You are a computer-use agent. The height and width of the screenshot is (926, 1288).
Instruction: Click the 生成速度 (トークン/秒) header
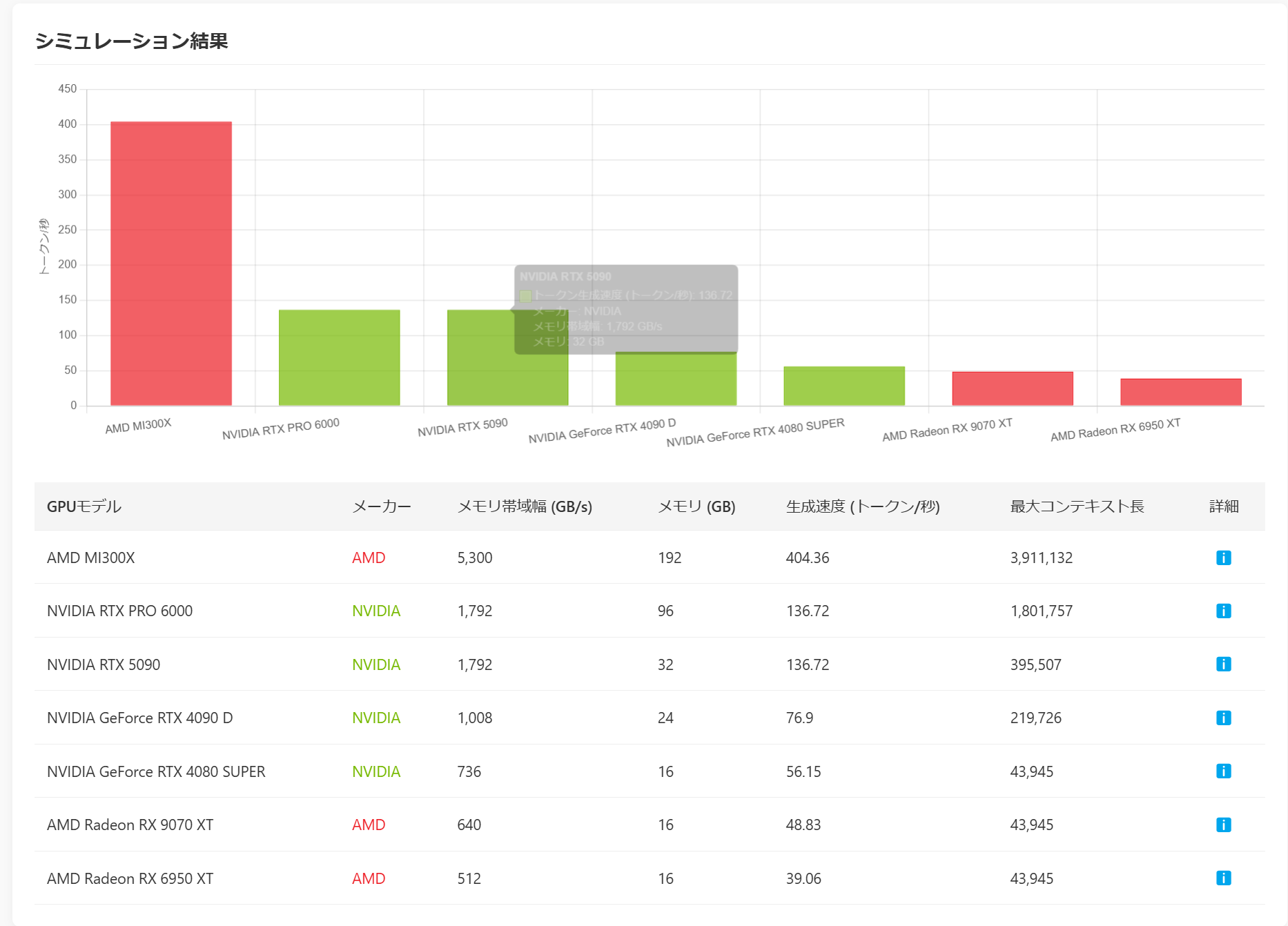863,506
